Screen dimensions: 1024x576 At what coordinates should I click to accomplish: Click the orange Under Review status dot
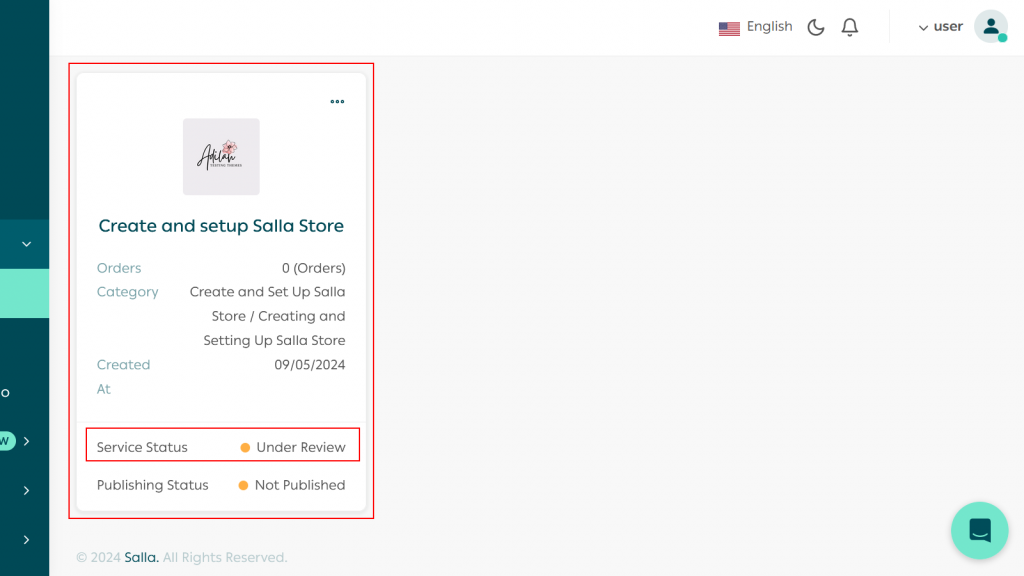coord(245,448)
